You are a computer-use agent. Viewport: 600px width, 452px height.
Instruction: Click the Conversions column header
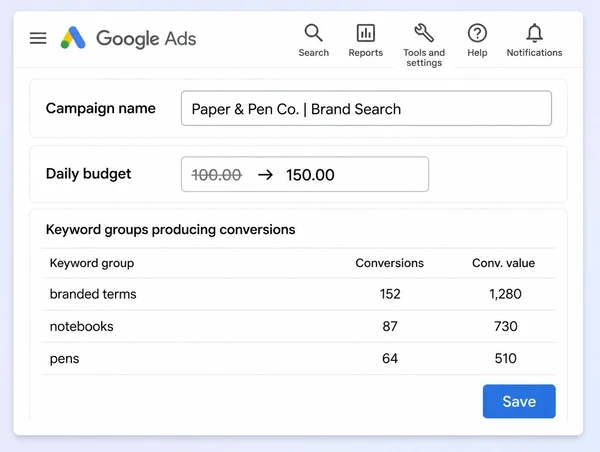click(390, 263)
